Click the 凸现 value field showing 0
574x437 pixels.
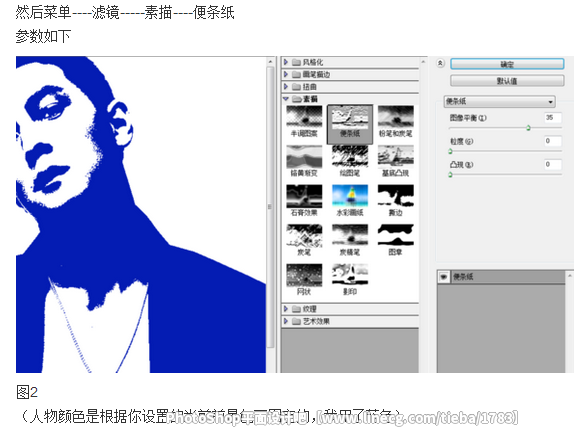(553, 164)
